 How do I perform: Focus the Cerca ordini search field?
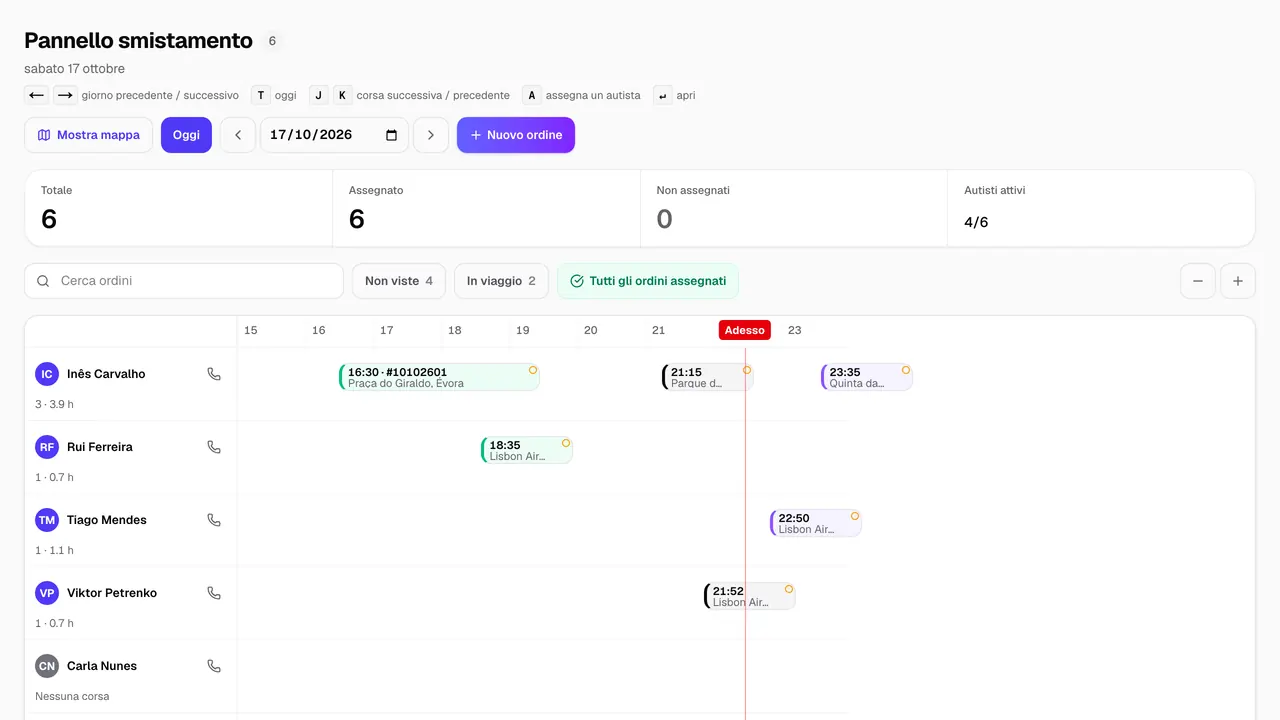pyautogui.click(x=184, y=281)
